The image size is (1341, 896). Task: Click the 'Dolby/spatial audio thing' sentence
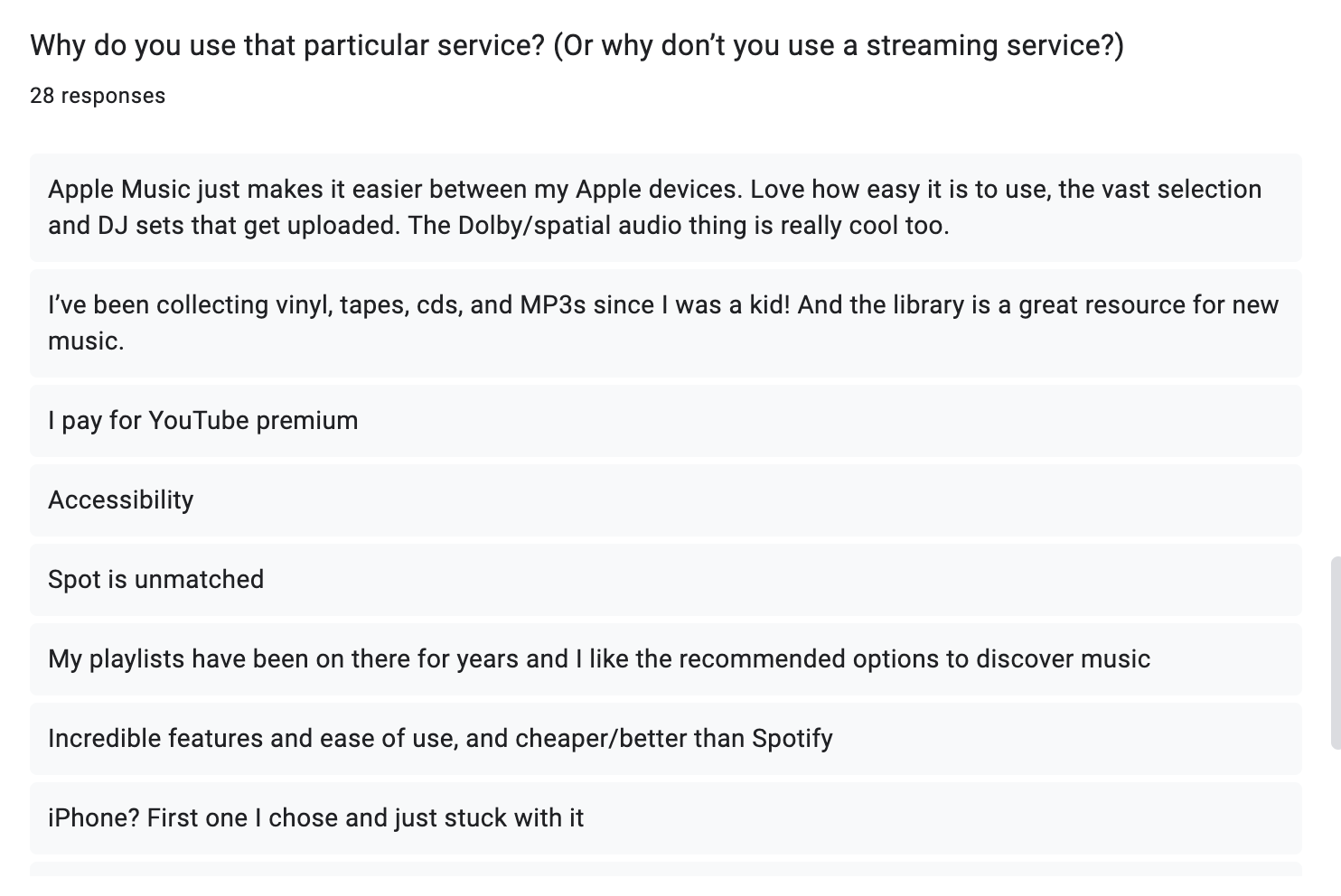click(679, 225)
